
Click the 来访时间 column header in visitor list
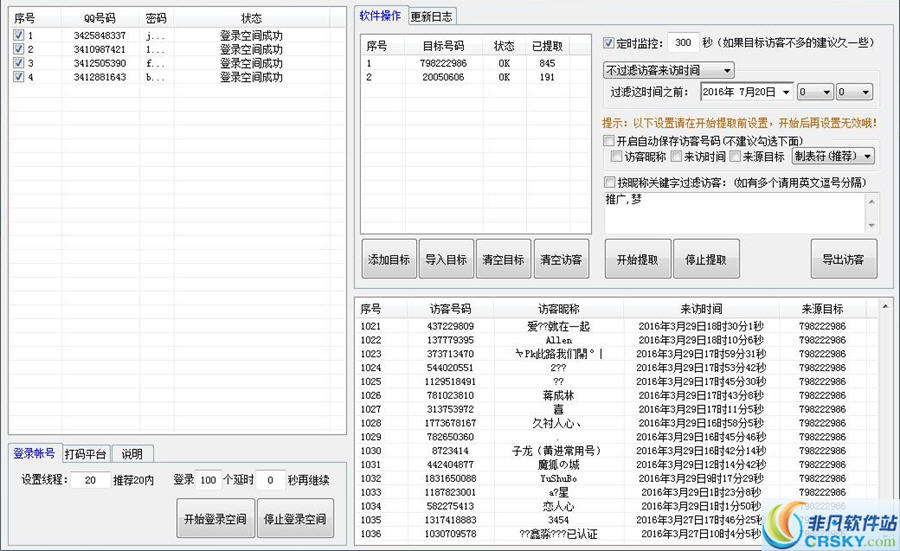point(701,309)
